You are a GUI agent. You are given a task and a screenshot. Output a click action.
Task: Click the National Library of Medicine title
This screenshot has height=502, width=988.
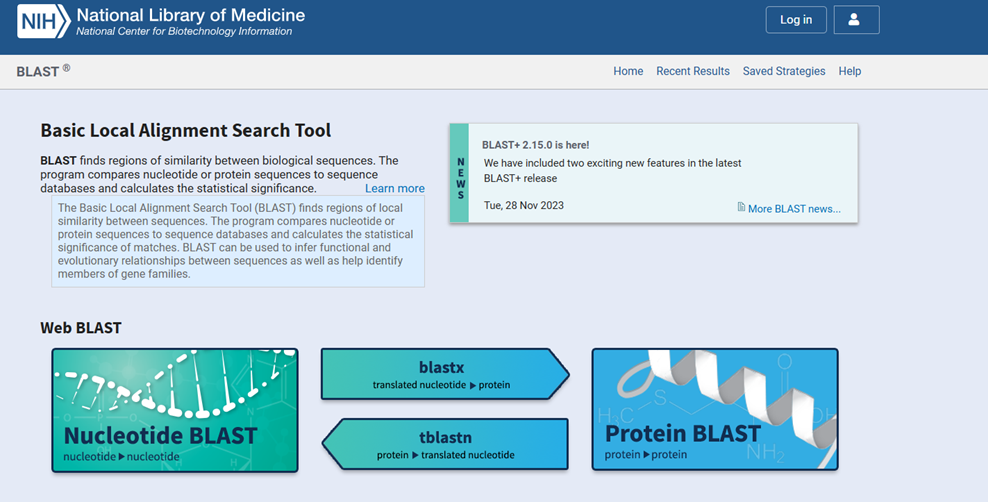pos(190,15)
